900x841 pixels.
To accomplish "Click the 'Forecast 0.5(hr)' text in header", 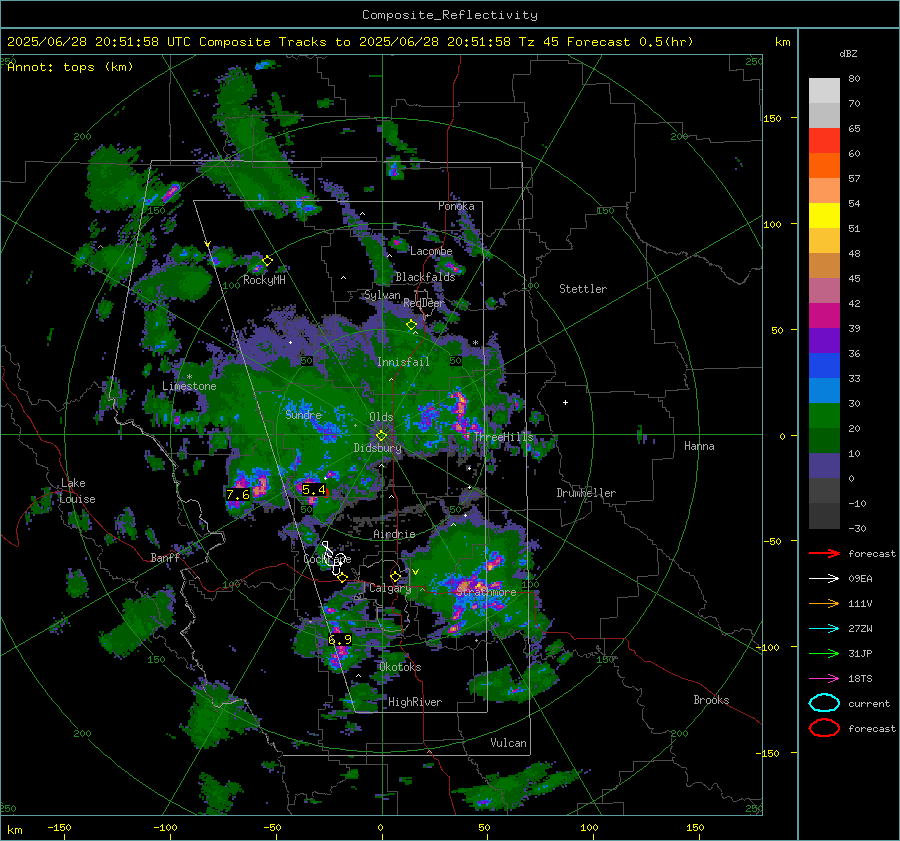I will [x=630, y=42].
